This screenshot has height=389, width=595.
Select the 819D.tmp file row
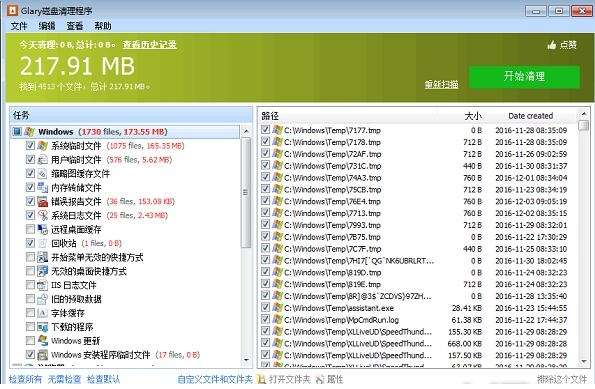[x=417, y=272]
